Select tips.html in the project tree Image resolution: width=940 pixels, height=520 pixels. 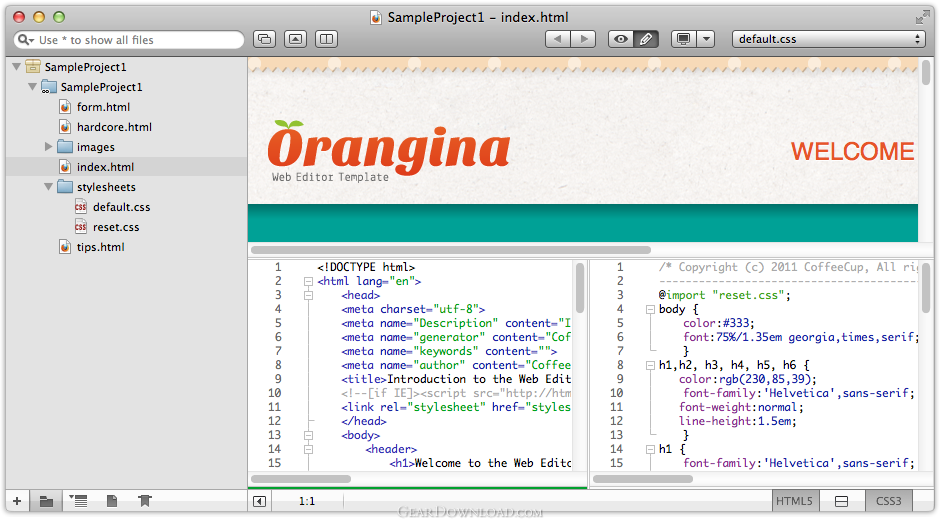(100, 247)
